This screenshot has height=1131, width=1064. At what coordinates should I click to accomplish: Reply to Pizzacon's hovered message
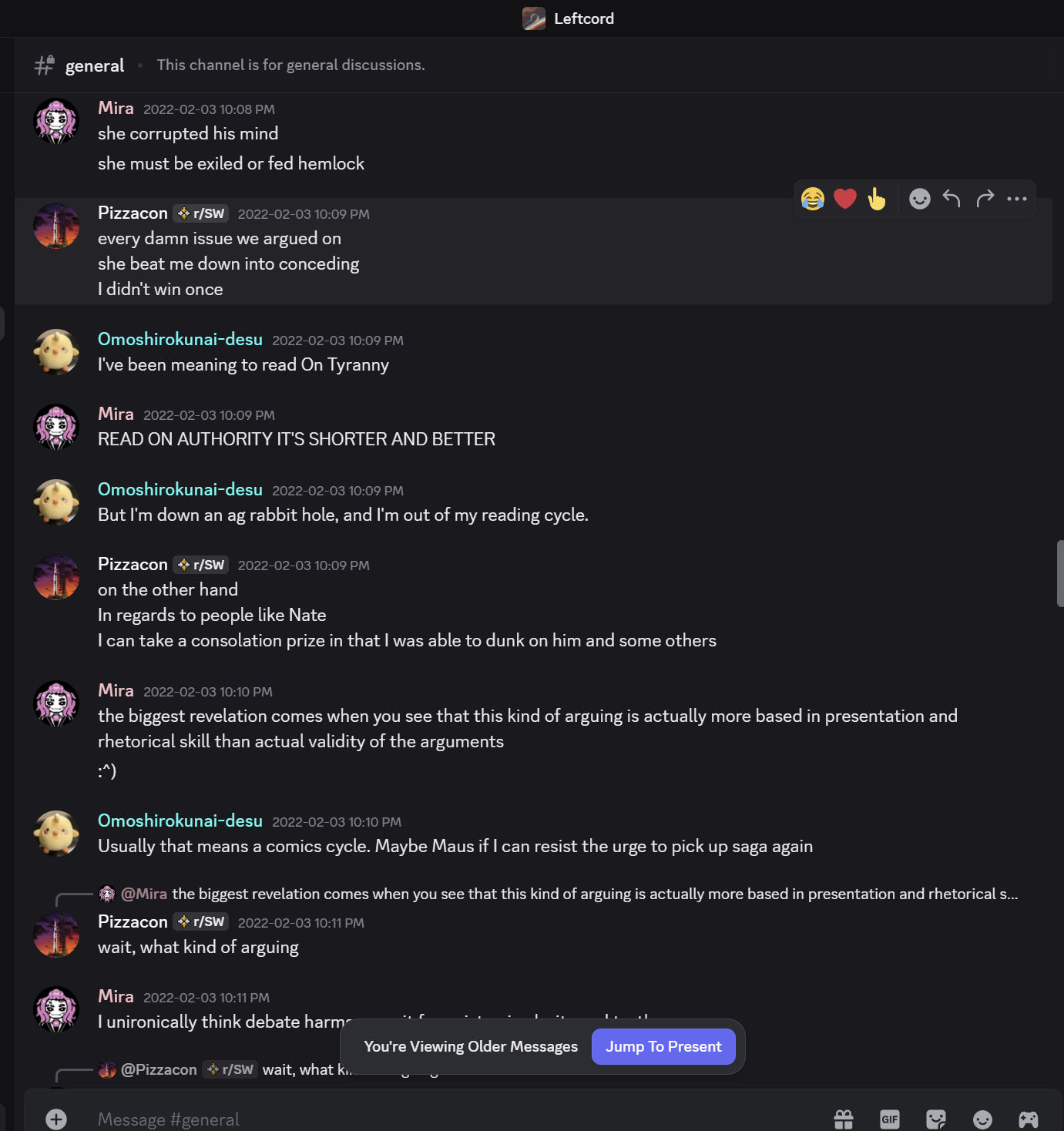coord(952,199)
